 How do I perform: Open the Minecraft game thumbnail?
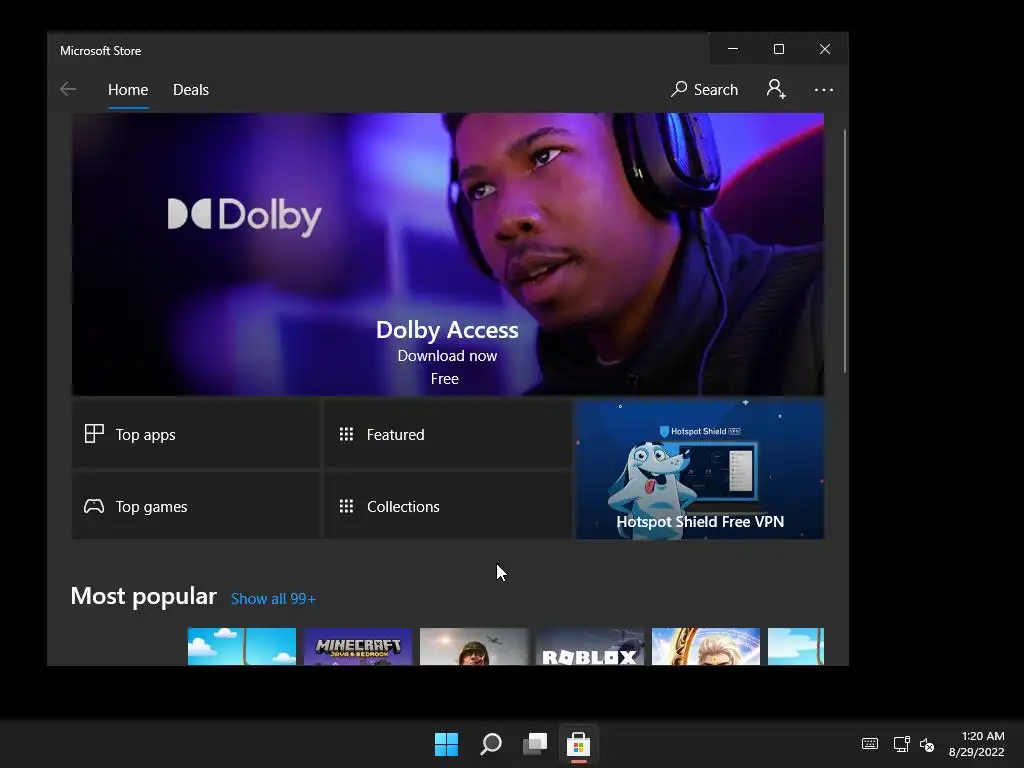tap(358, 647)
